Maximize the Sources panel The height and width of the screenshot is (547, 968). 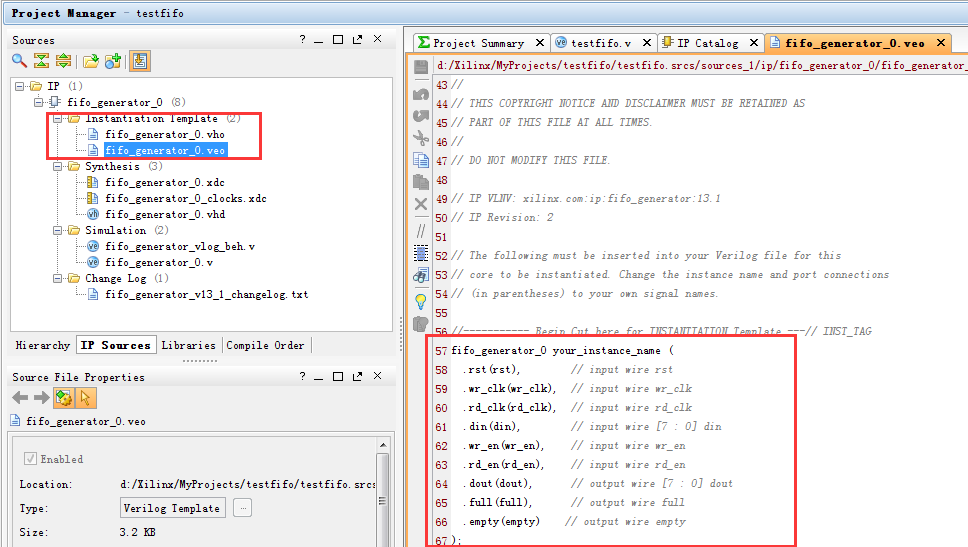pyautogui.click(x=338, y=39)
